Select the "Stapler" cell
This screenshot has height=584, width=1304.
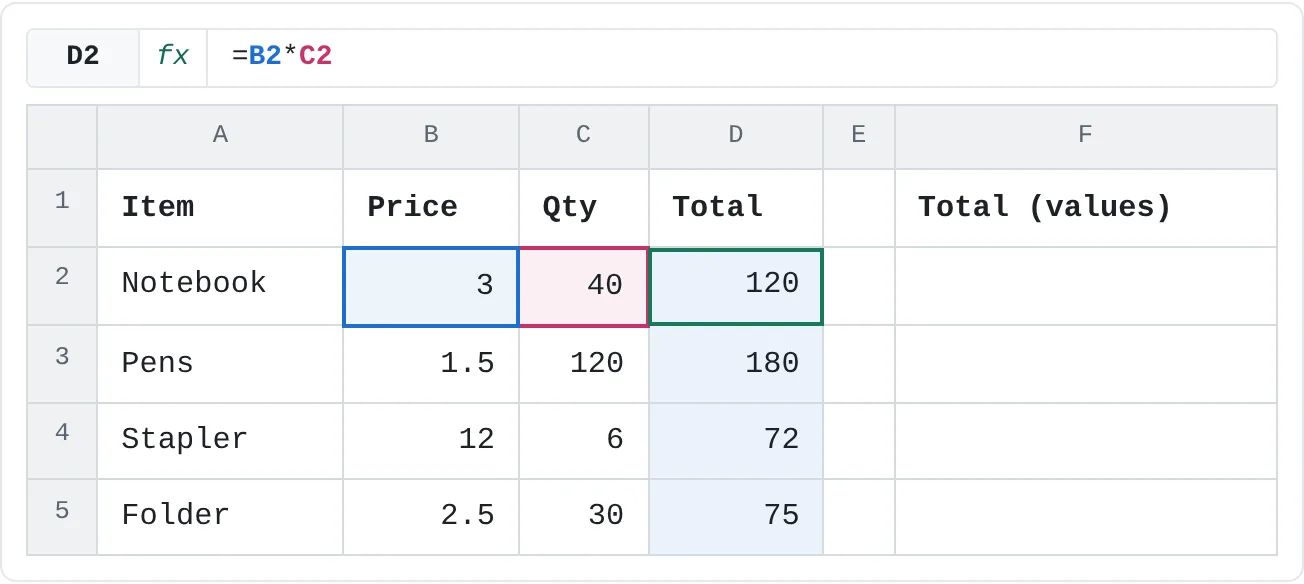(220, 441)
